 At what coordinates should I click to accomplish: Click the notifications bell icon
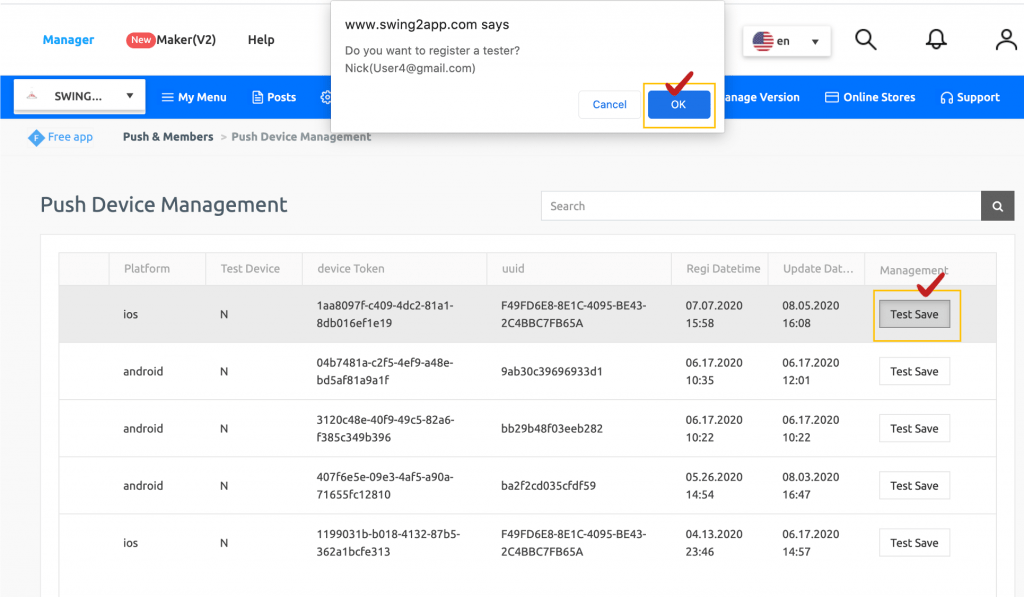[936, 39]
